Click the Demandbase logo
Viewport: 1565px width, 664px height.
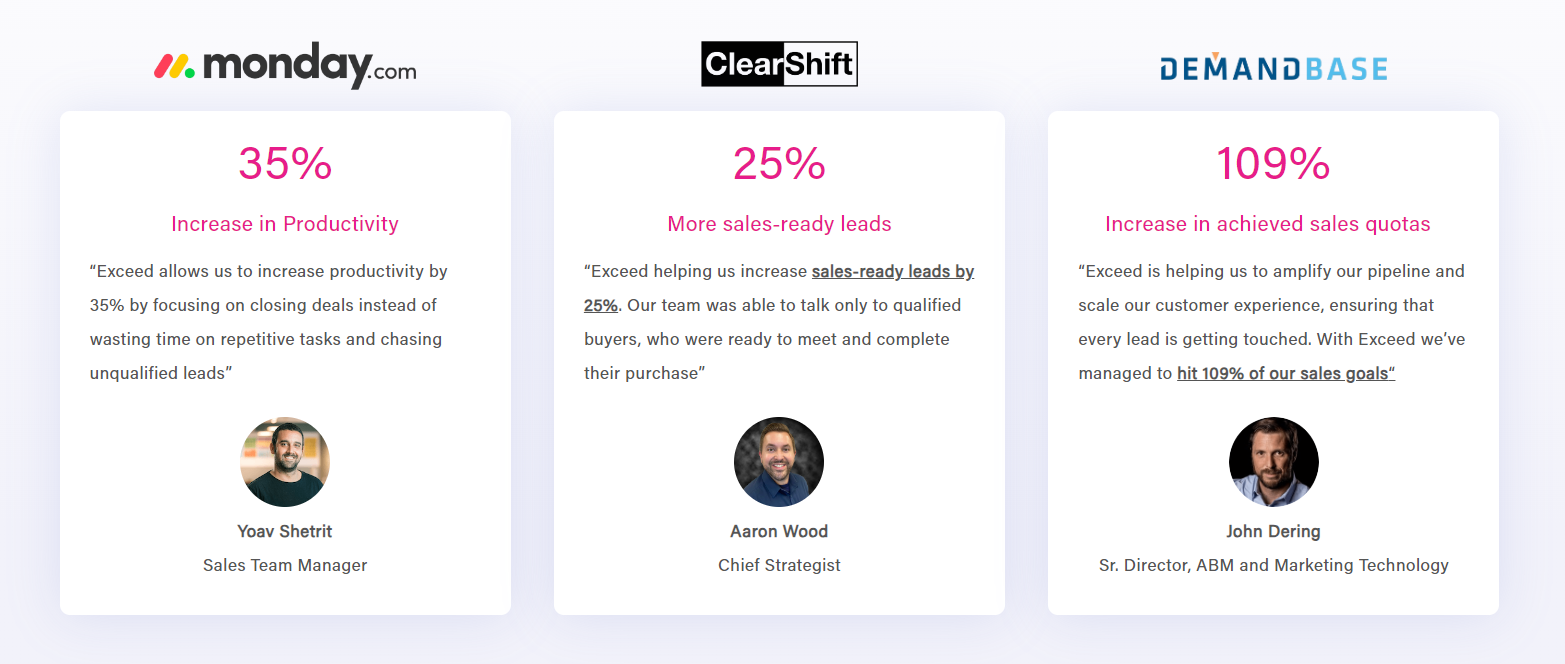tap(1273, 67)
